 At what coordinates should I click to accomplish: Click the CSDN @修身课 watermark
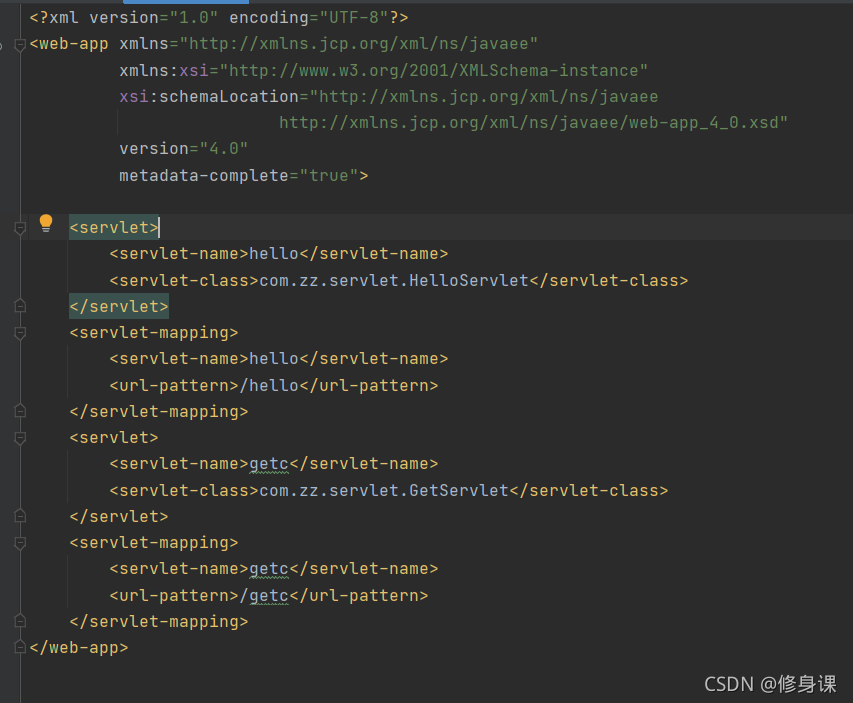point(770,684)
